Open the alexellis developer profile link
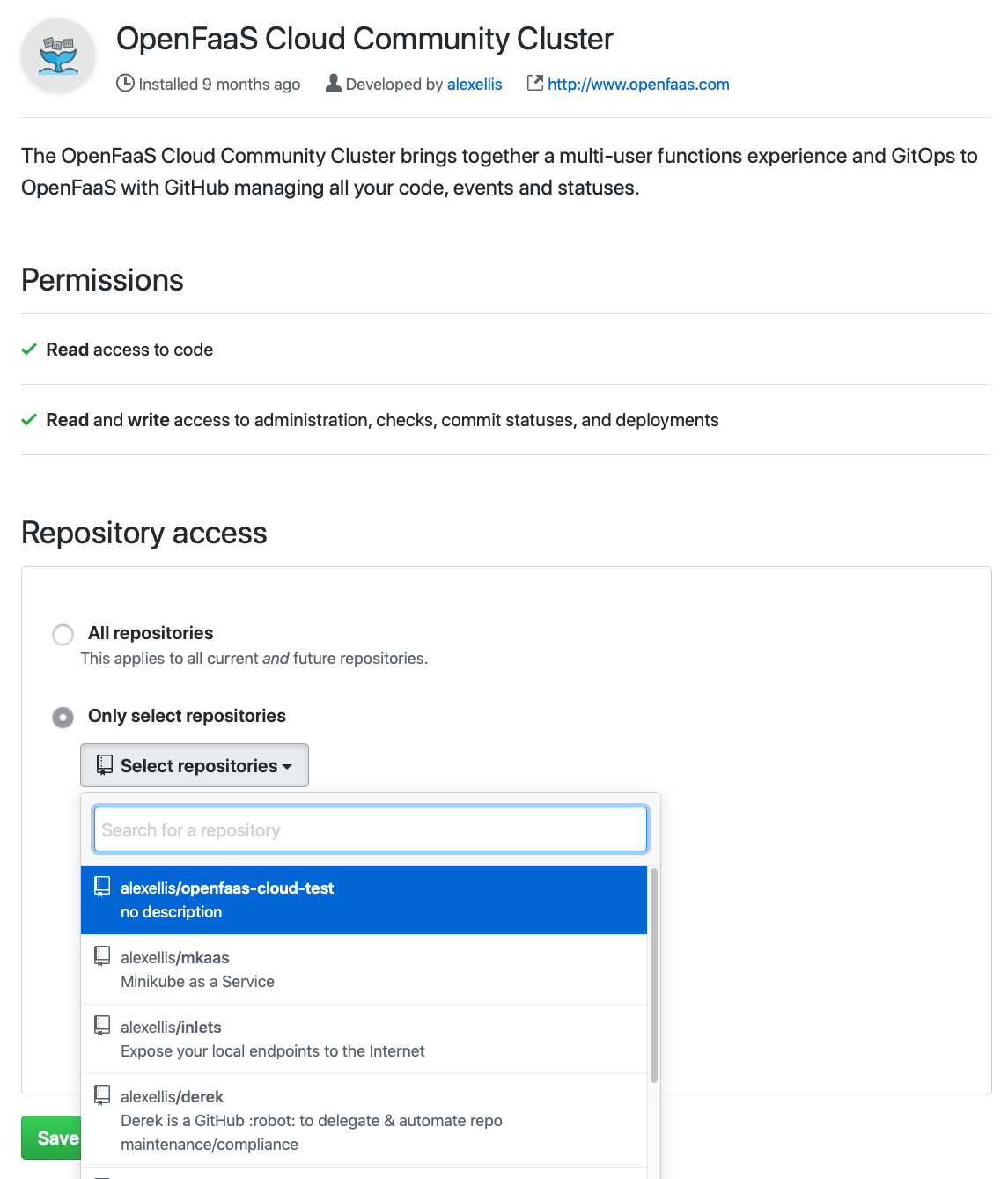 coord(475,85)
